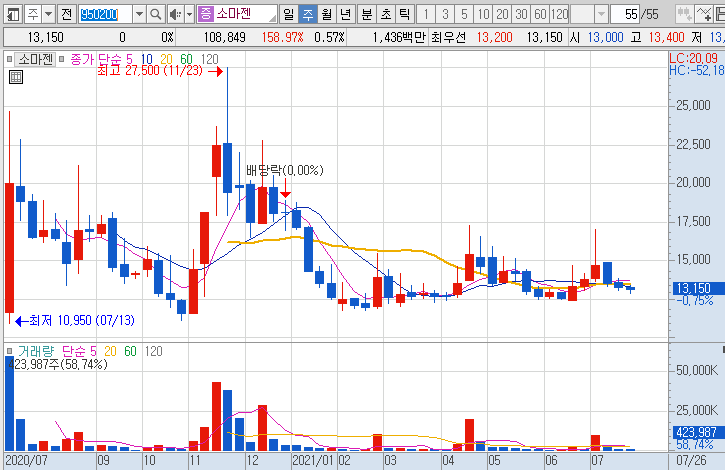Viewport: 725px width, 470px height.
Task: Click the stock name 소마젠 in toolbar
Action: [234, 14]
